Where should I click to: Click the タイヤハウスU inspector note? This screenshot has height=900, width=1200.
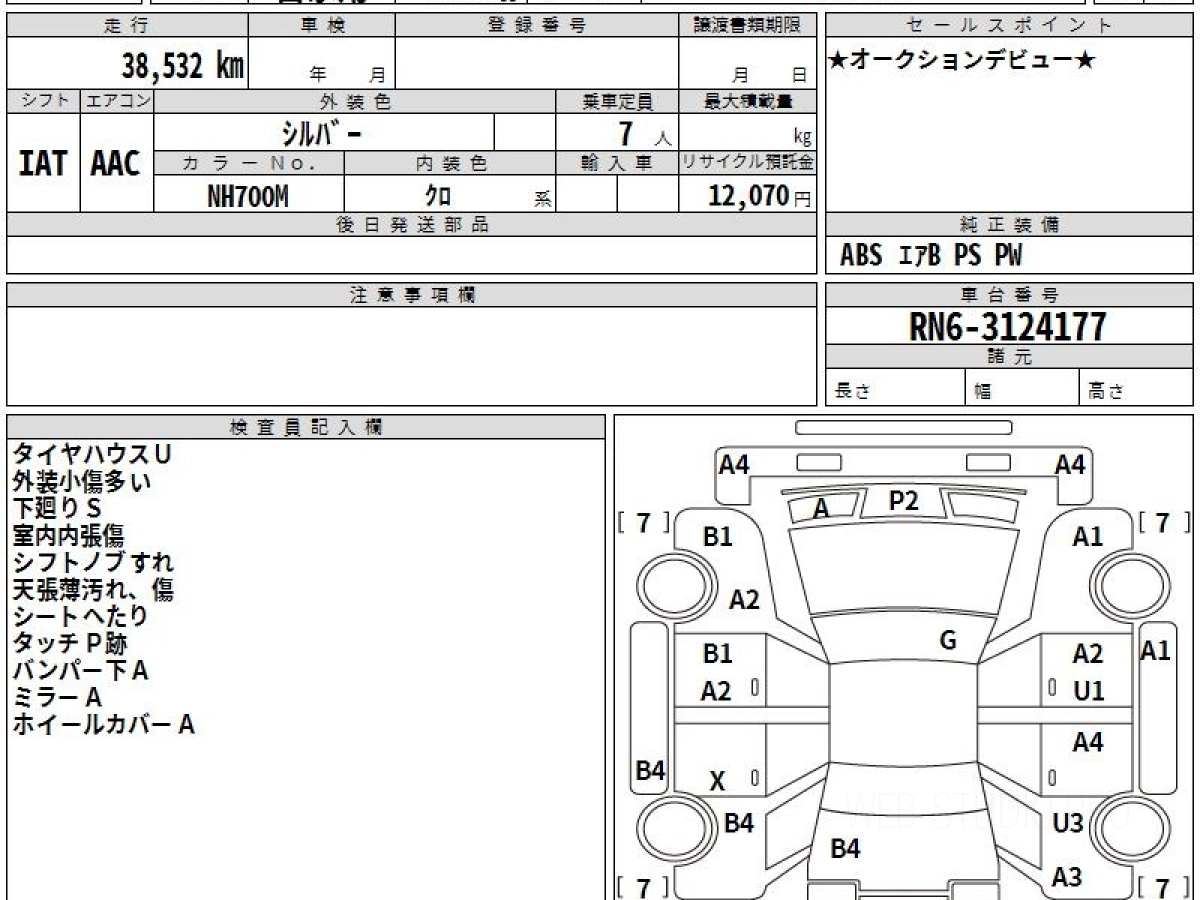point(92,454)
